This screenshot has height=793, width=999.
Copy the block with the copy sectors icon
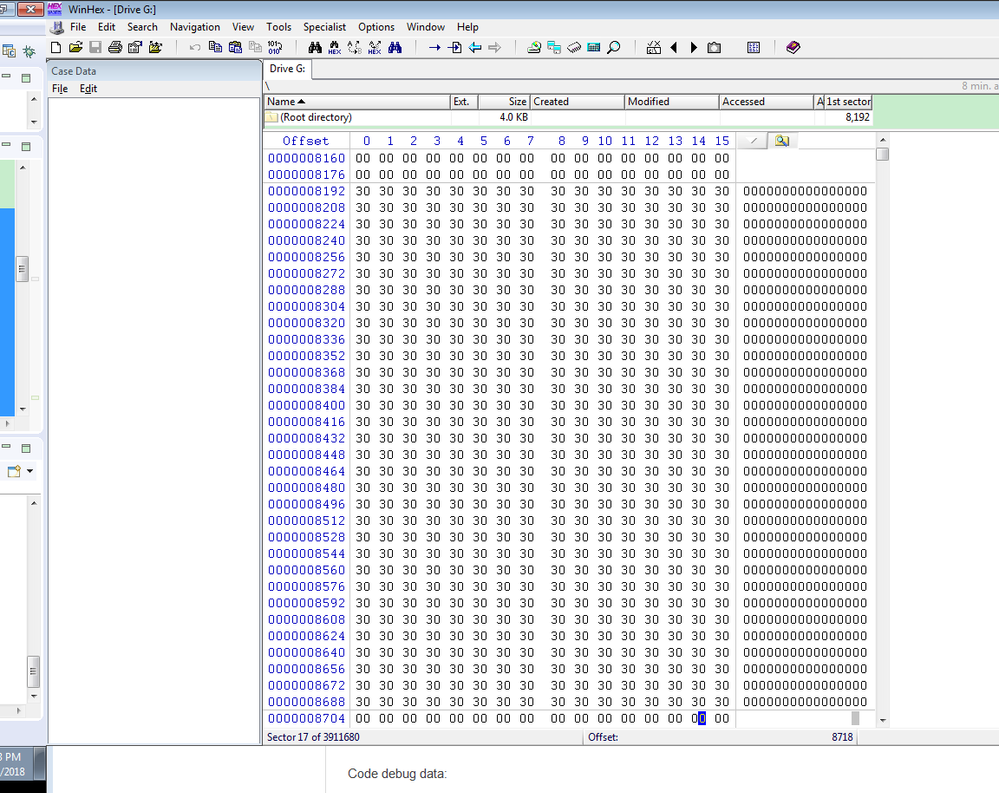point(215,47)
